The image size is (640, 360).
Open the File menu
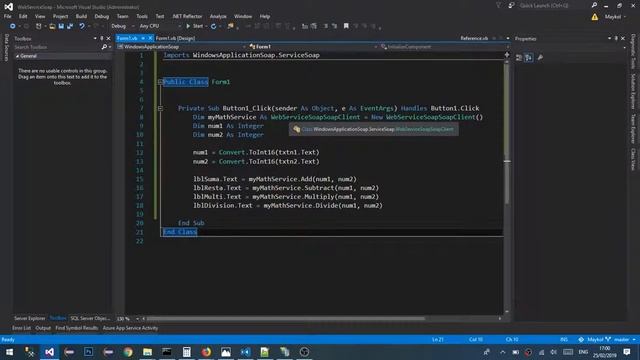(x=8, y=16)
